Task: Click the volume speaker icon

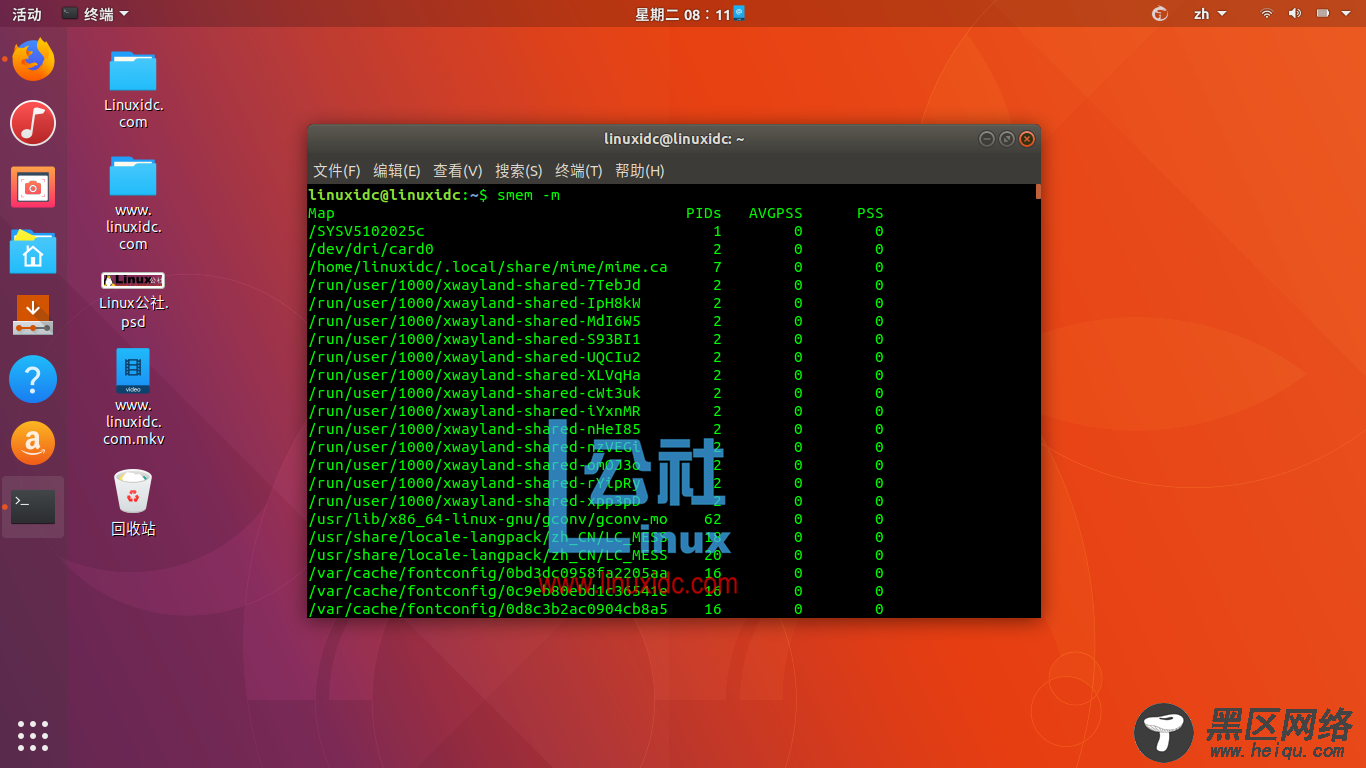Action: 1294,14
